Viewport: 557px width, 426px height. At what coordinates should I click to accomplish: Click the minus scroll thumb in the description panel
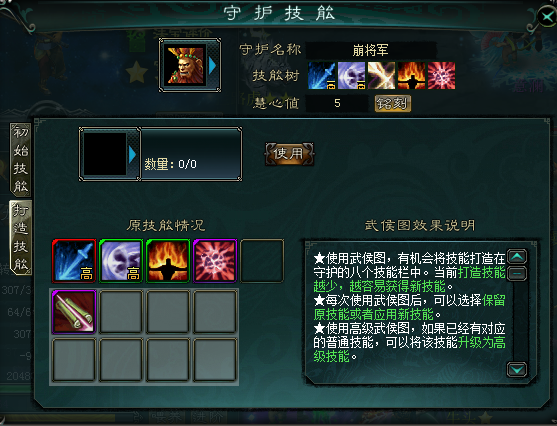517,274
